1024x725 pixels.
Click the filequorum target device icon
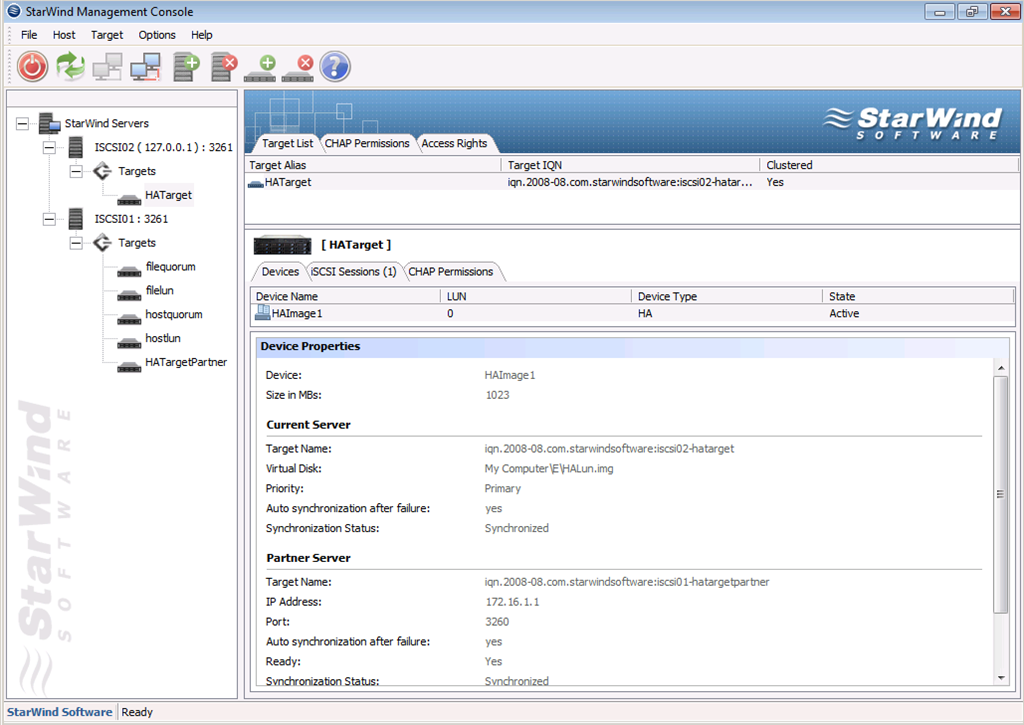pyautogui.click(x=129, y=270)
